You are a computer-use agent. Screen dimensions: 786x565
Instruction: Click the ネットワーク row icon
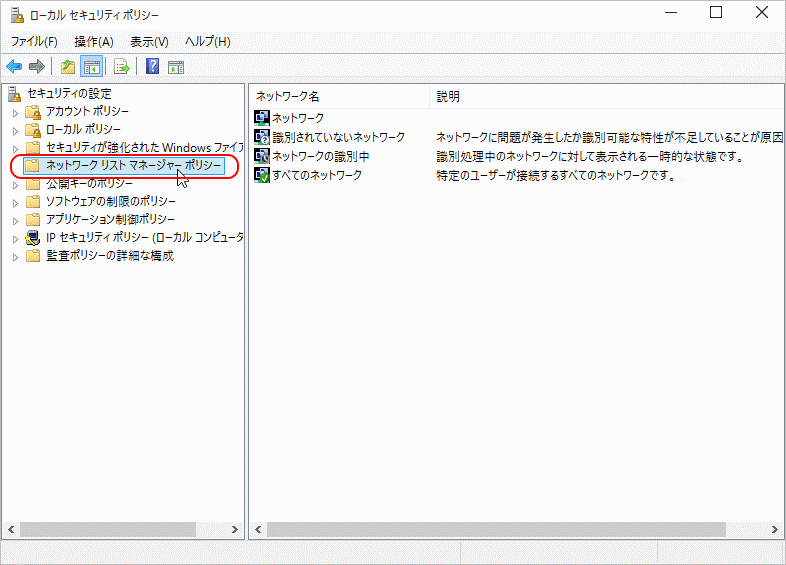(262, 118)
